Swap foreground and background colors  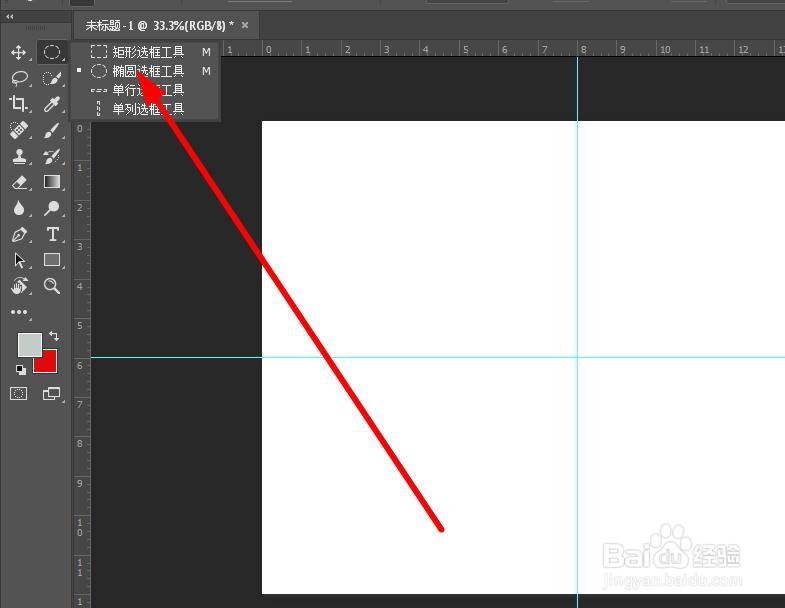(54, 336)
